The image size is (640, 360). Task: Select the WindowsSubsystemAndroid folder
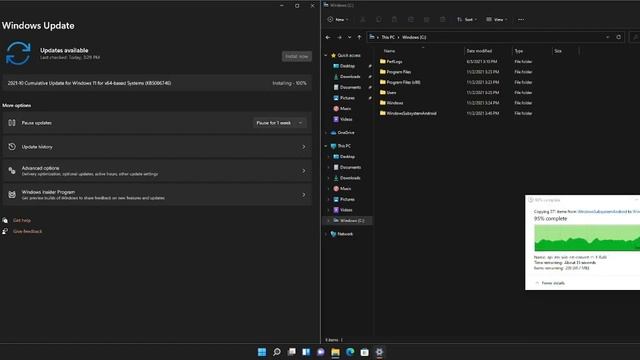click(x=408, y=113)
